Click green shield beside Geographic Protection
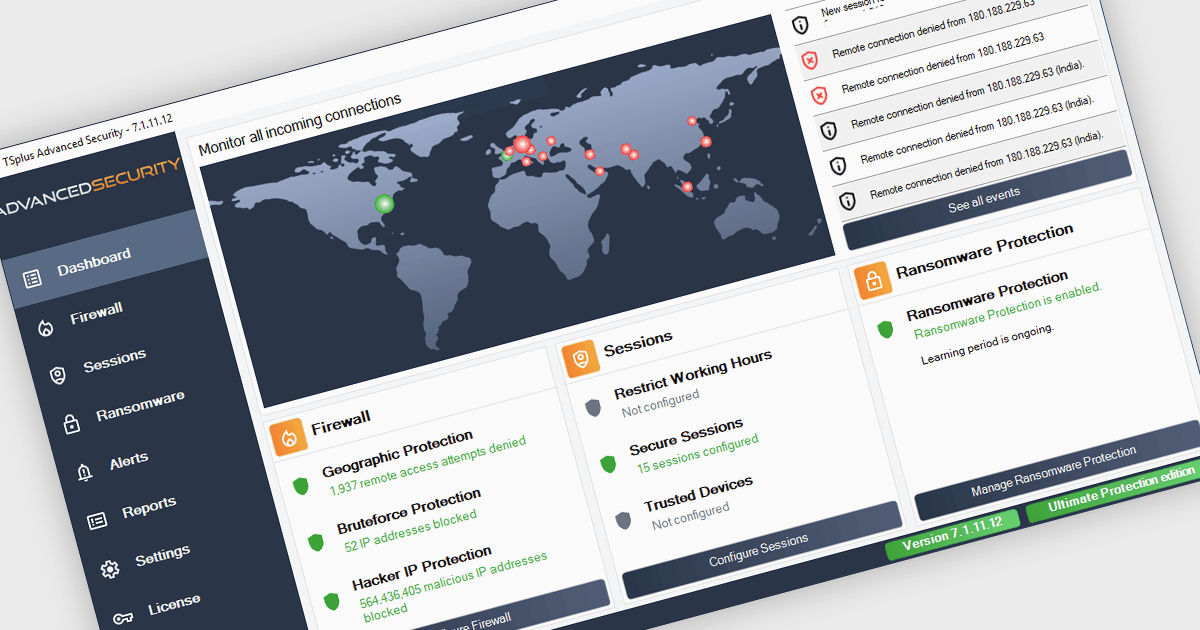Viewport: 1200px width, 630px height. click(300, 485)
